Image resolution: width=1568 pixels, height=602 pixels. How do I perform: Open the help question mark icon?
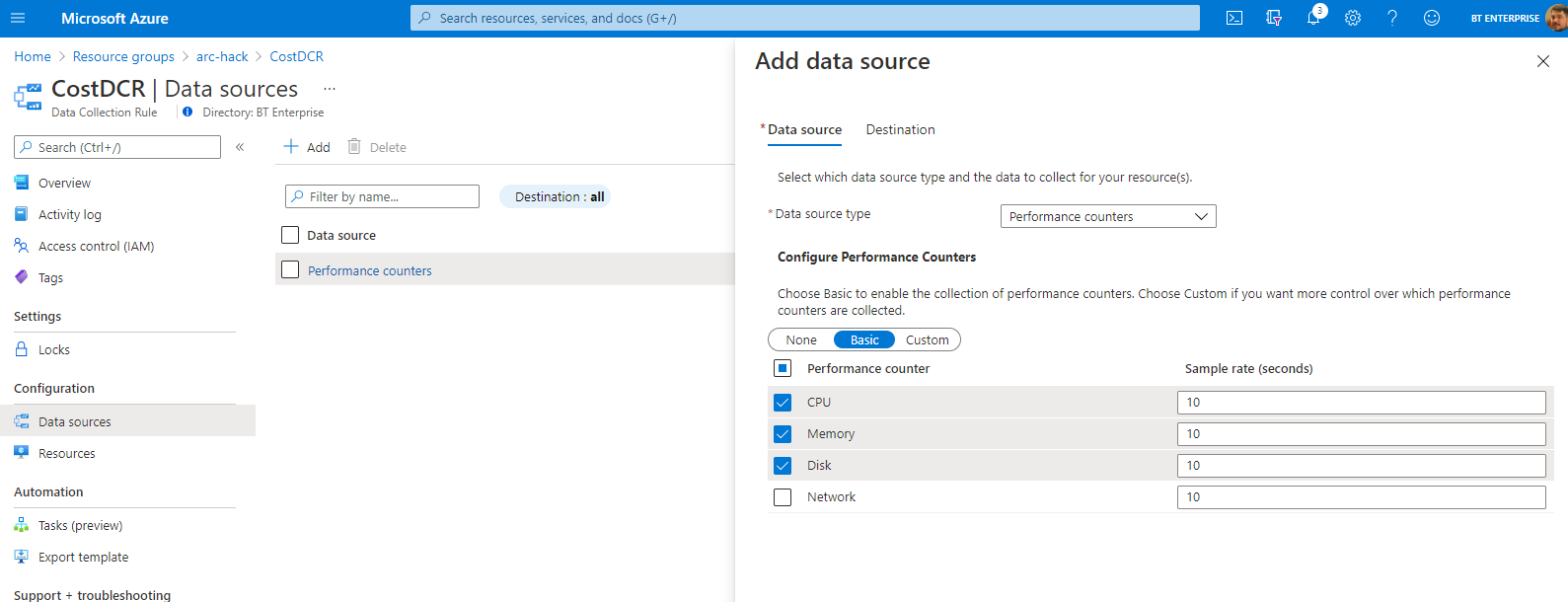pos(1392,18)
